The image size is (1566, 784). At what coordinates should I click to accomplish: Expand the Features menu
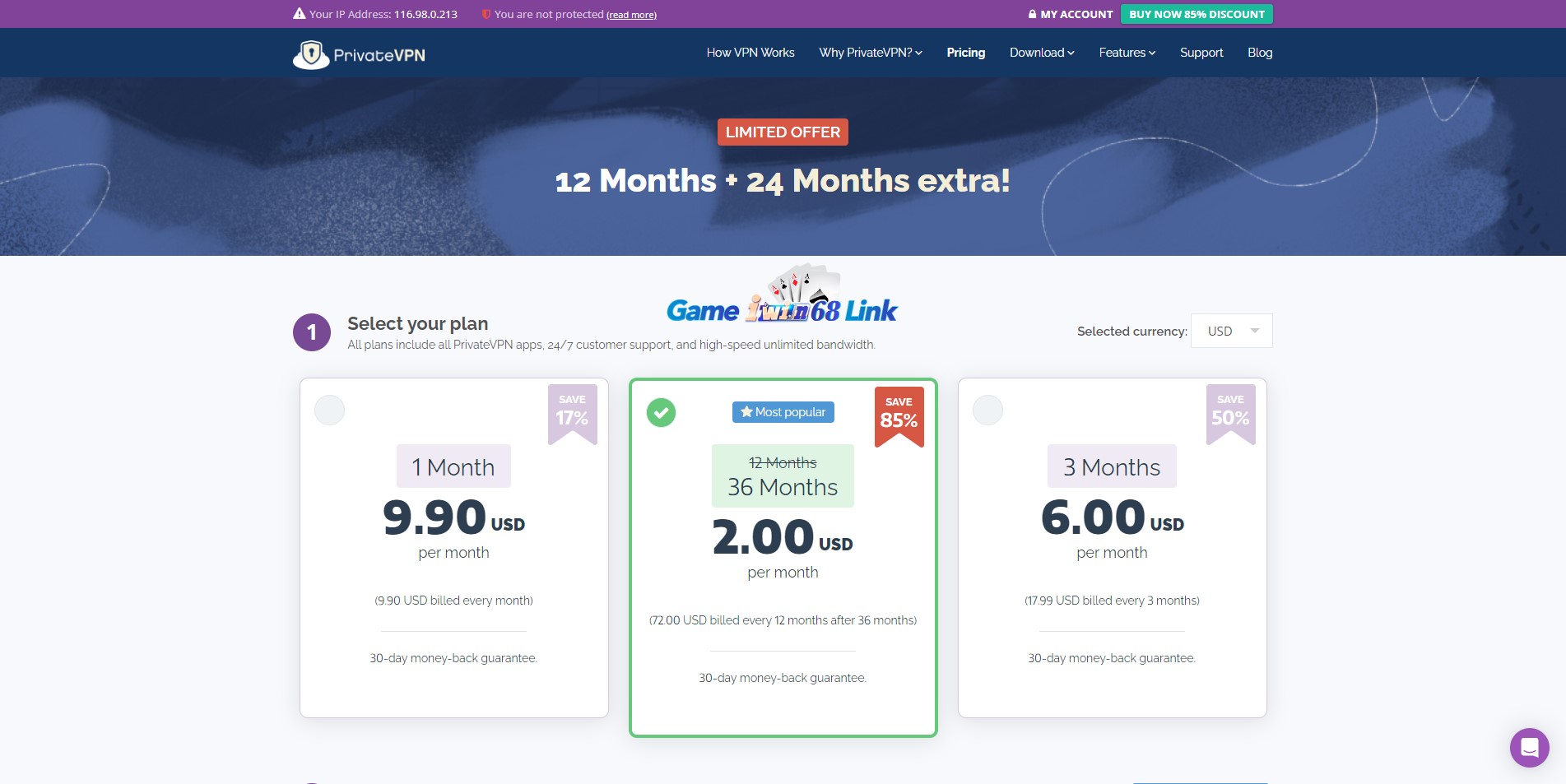point(1126,53)
